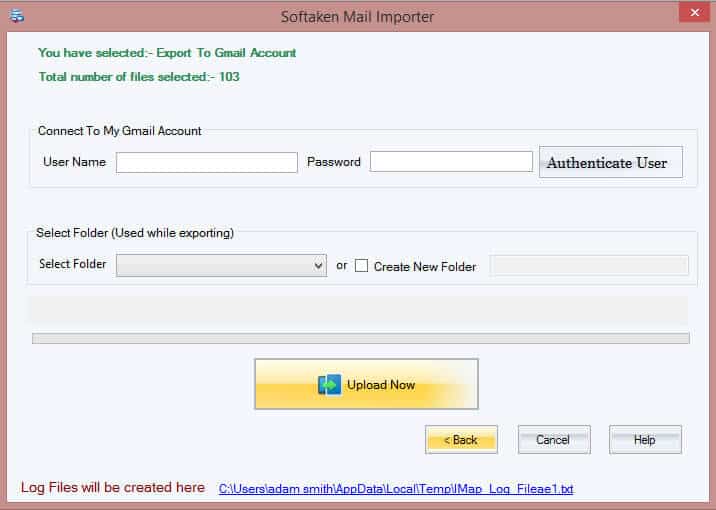The image size is (716, 510).
Task: Click the 'Connect To My Gmail Account' group label
Action: [120, 131]
